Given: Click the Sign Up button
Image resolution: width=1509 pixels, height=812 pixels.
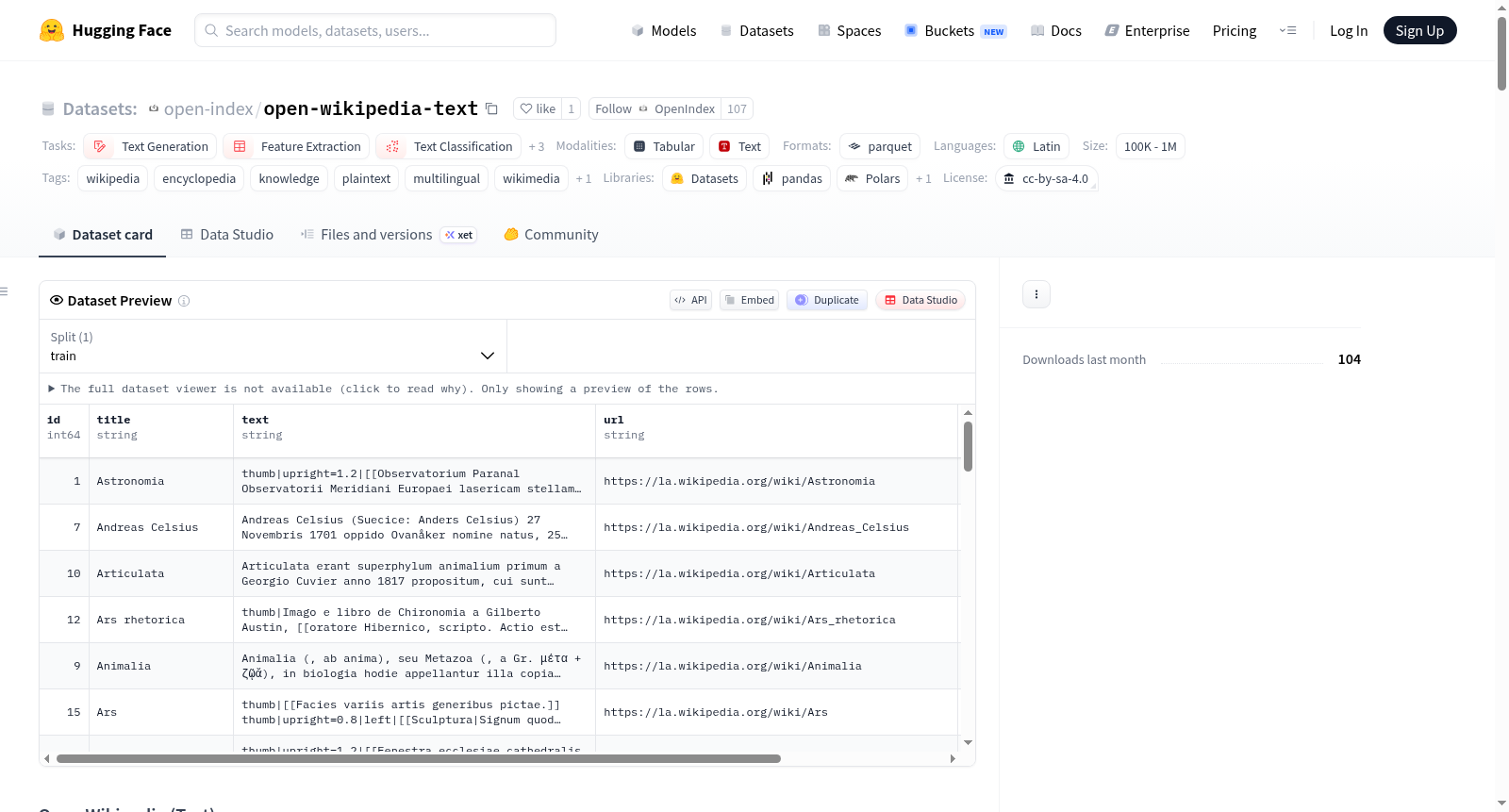Looking at the screenshot, I should (x=1419, y=30).
